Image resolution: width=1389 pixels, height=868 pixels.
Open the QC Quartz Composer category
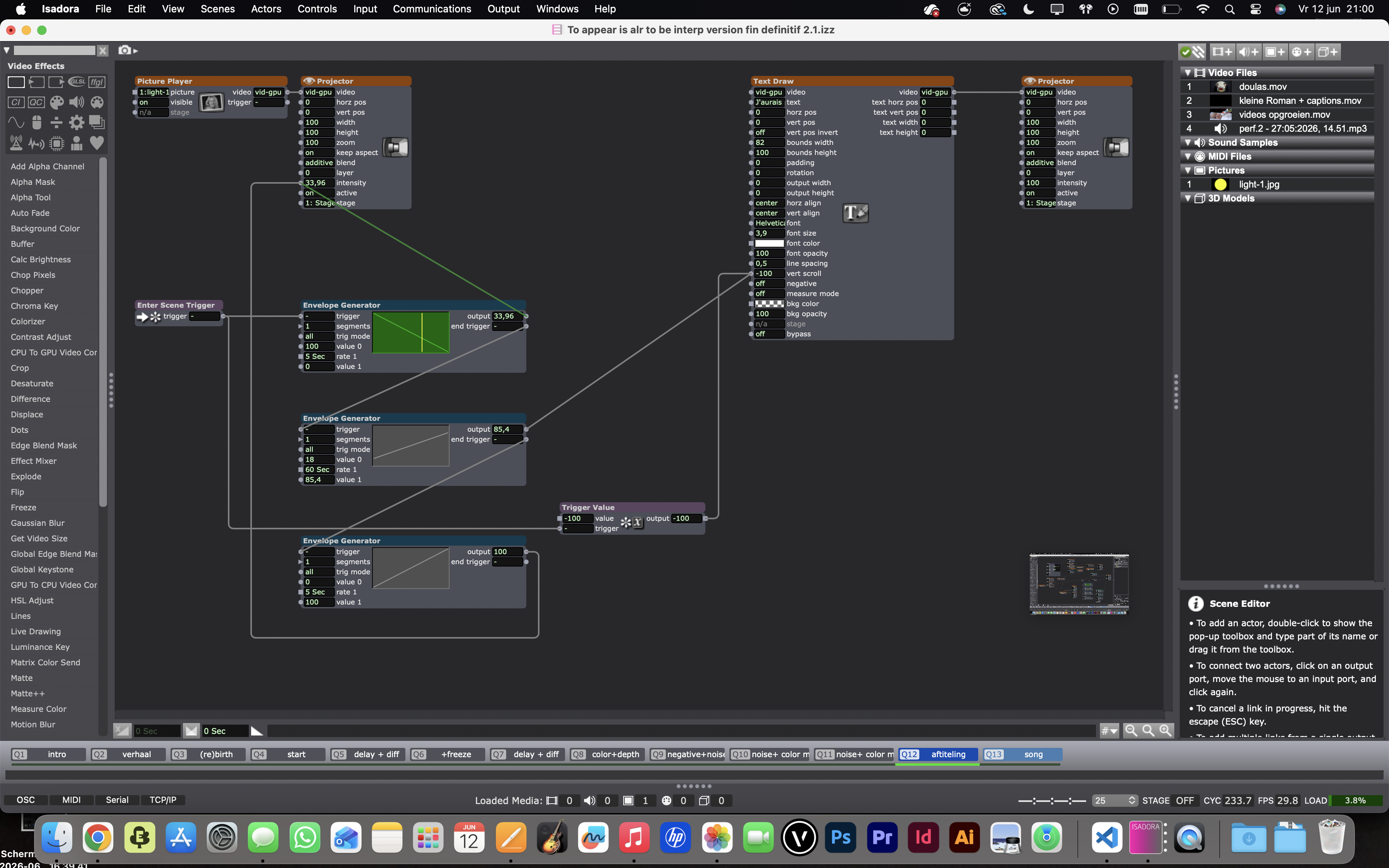tap(36, 102)
